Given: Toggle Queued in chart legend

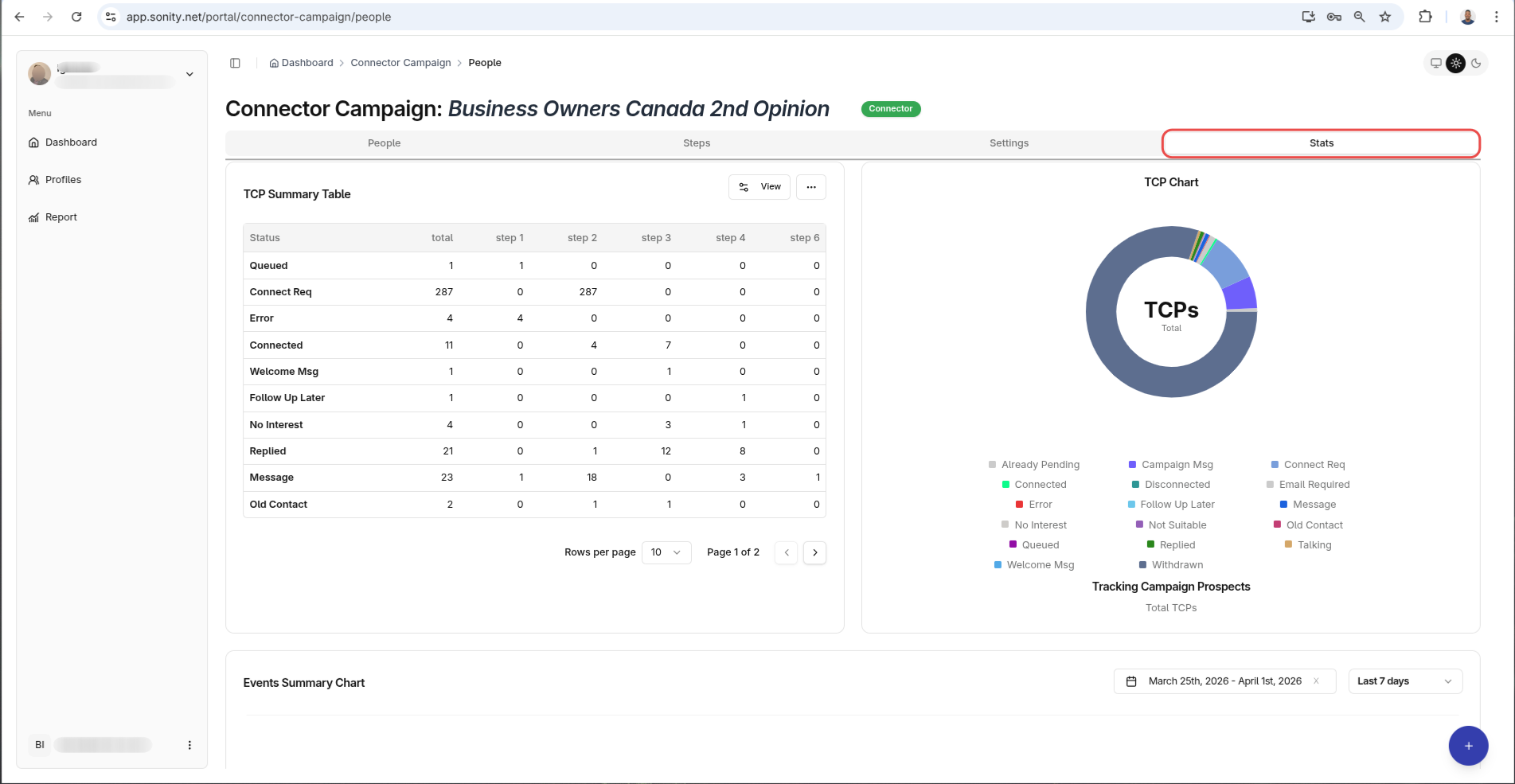Looking at the screenshot, I should click(x=1034, y=545).
